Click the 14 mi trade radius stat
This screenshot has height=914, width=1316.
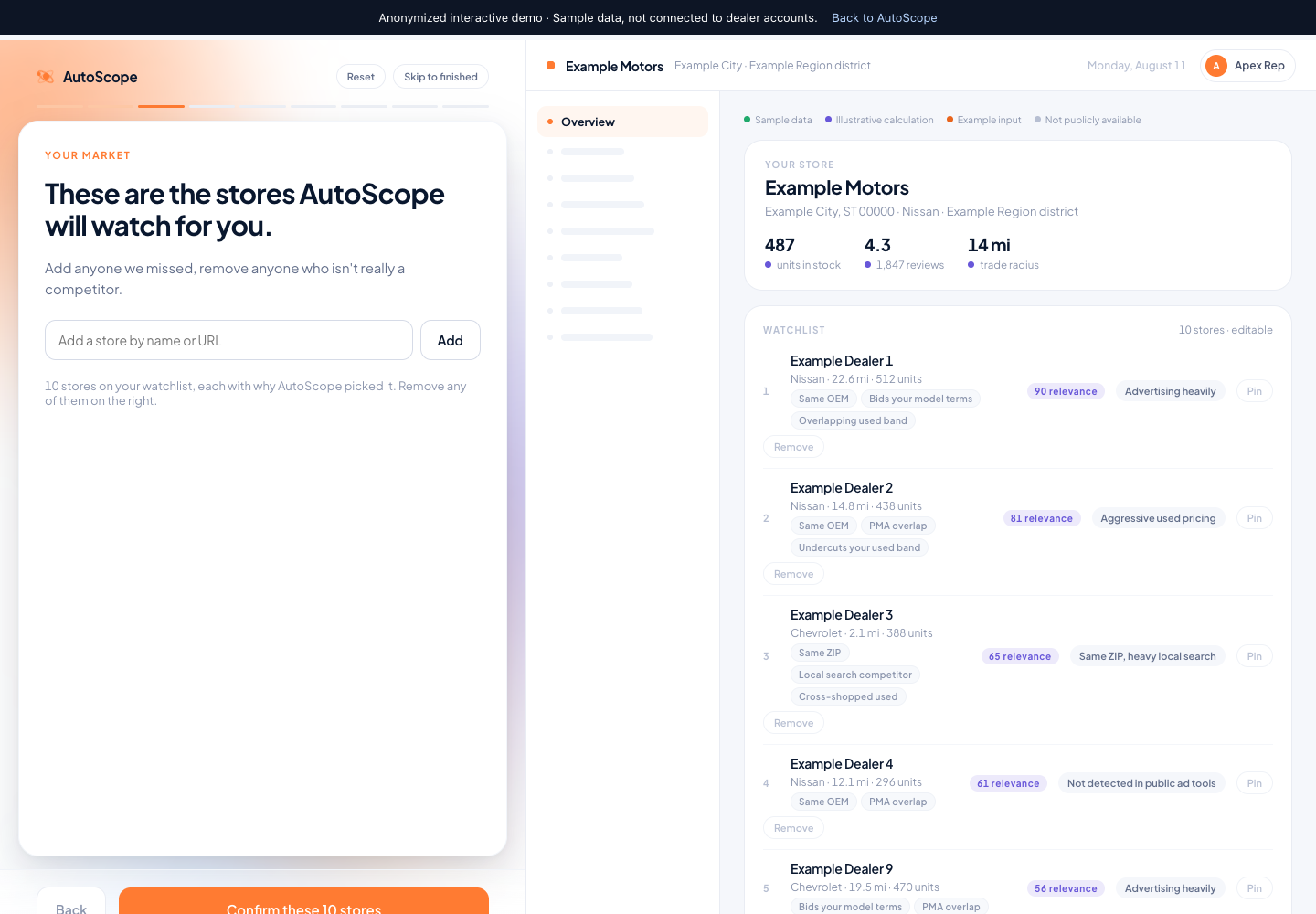(1003, 253)
